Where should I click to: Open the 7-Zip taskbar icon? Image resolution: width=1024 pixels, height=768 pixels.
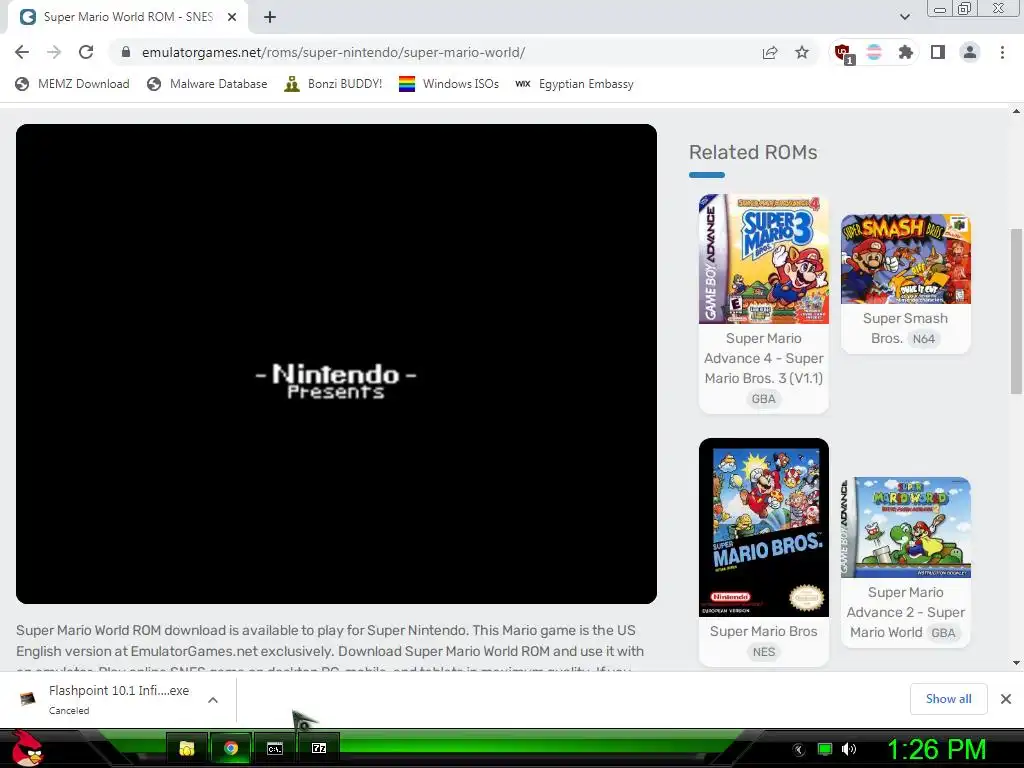[319, 748]
